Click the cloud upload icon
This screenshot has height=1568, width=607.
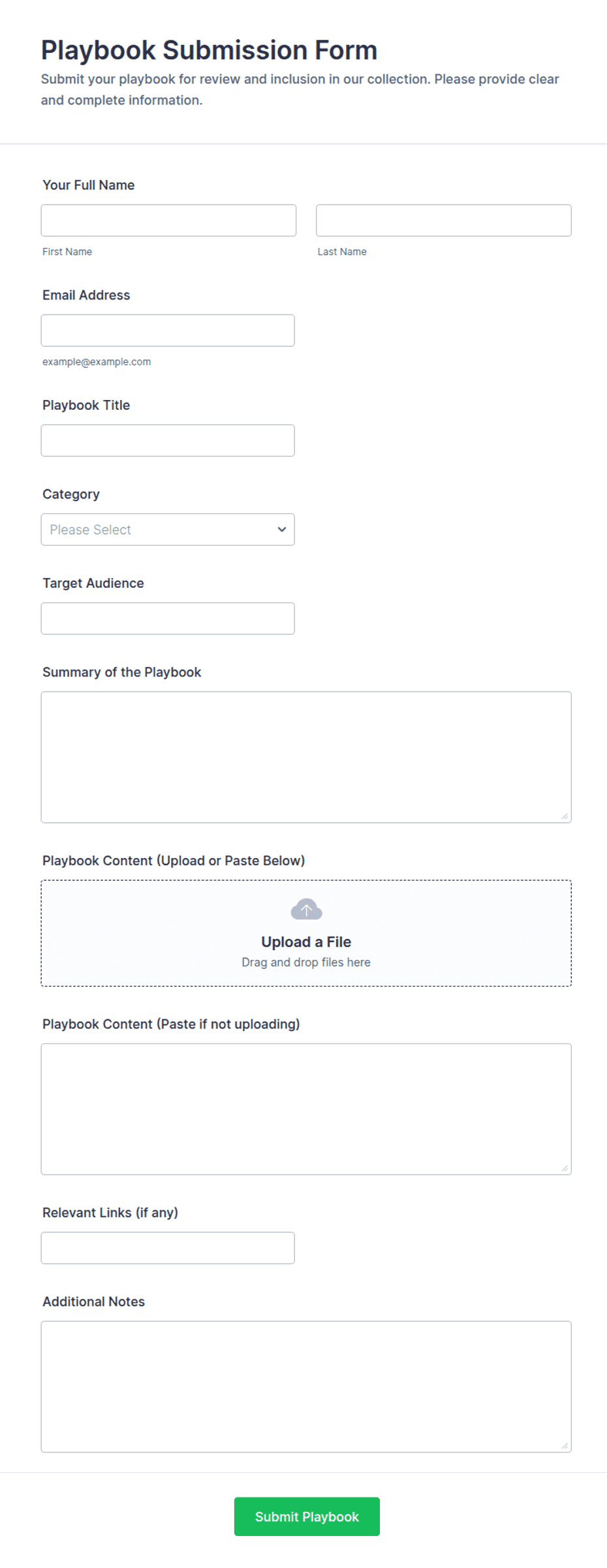306,910
